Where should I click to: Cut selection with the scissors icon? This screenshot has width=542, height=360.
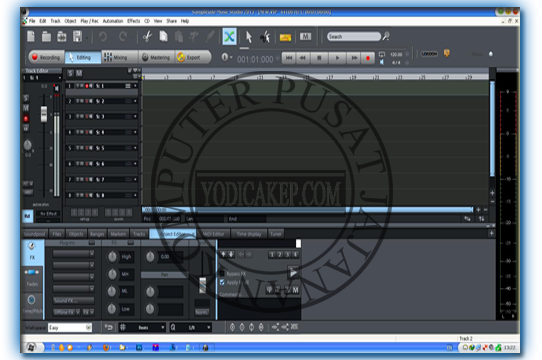tap(148, 36)
